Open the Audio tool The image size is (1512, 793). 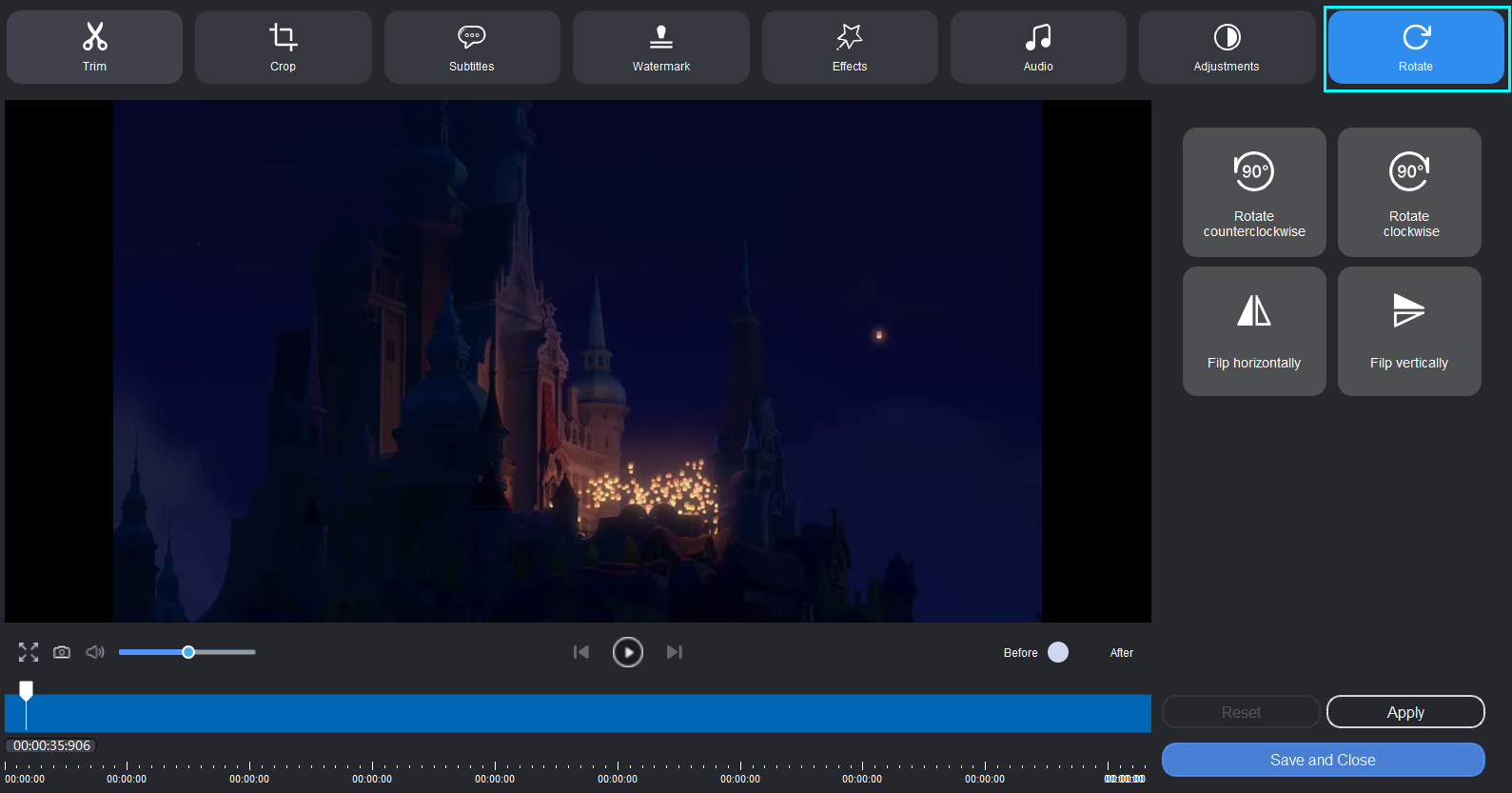(x=1038, y=47)
